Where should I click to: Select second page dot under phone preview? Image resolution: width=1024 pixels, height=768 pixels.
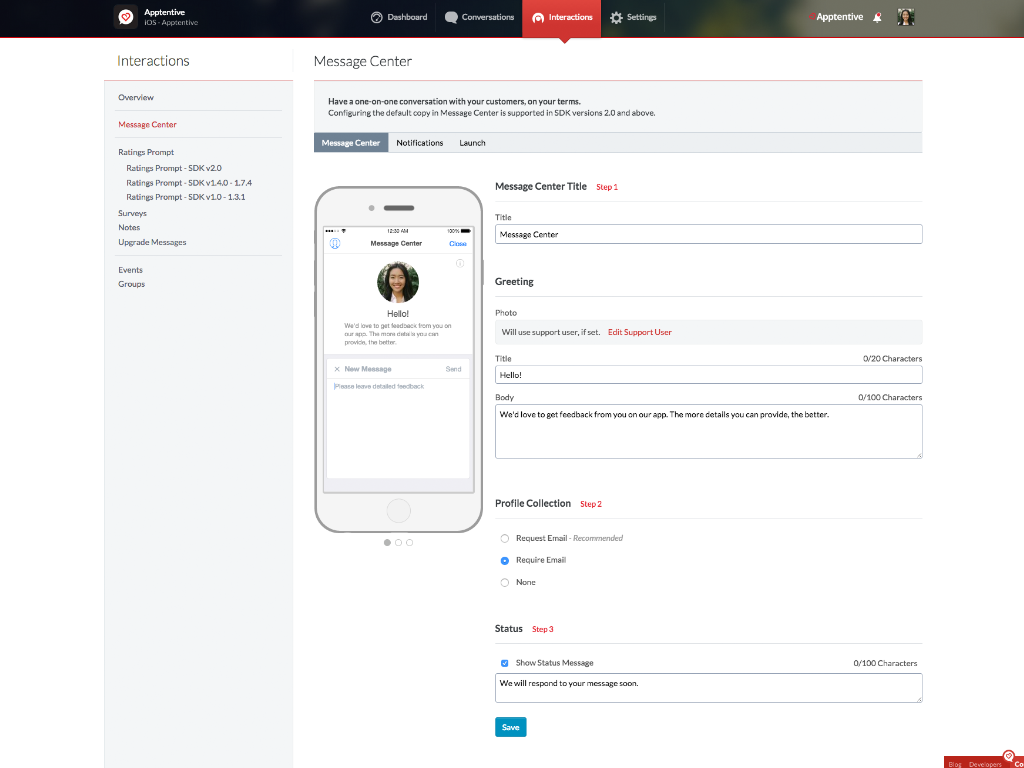pos(398,542)
